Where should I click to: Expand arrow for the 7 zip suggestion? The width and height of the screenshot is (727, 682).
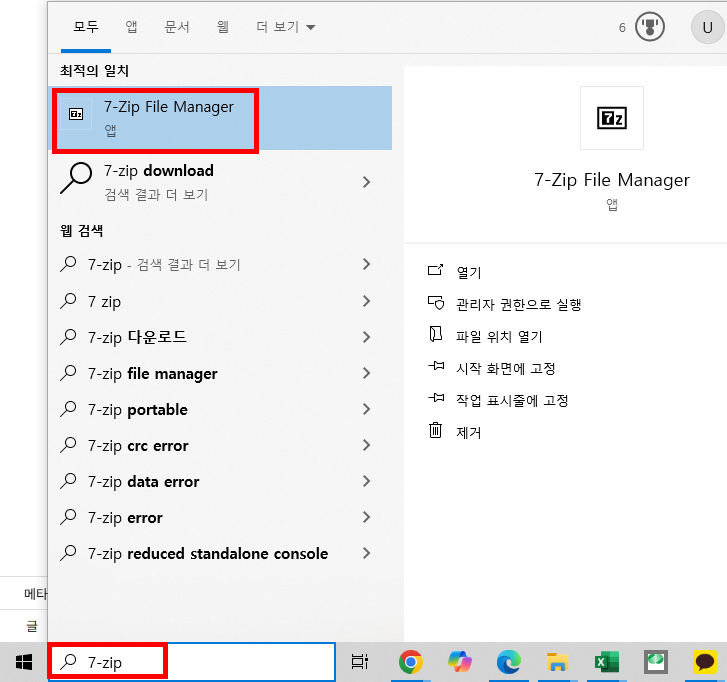click(366, 301)
